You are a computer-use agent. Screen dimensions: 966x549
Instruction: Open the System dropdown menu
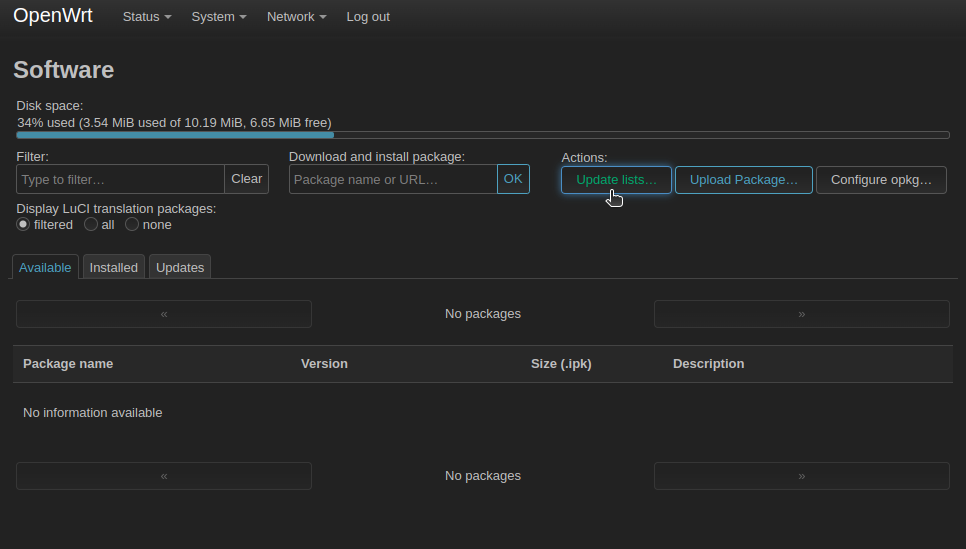pyautogui.click(x=218, y=17)
